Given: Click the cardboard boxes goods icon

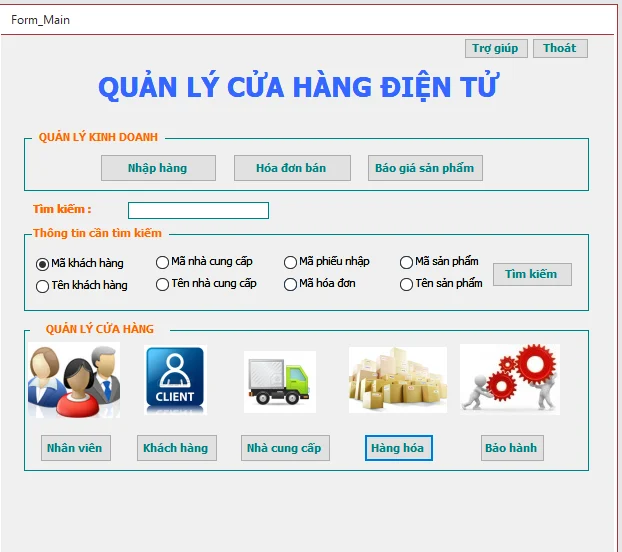Looking at the screenshot, I should tap(397, 380).
